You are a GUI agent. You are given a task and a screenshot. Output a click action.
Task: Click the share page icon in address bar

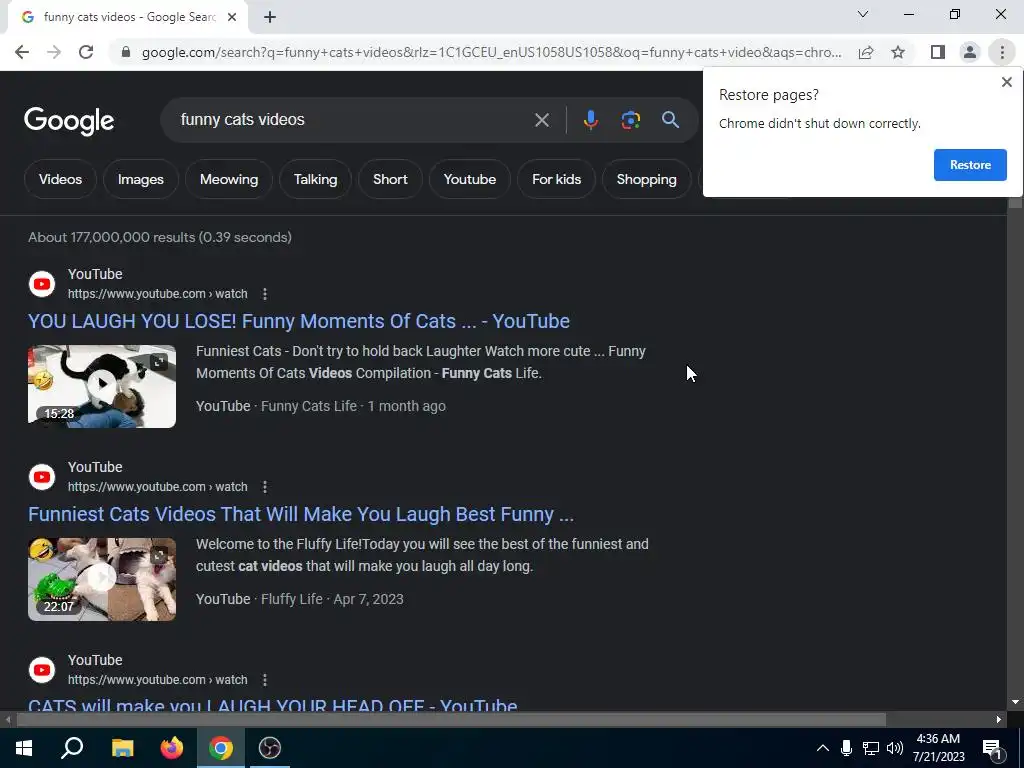pos(866,52)
